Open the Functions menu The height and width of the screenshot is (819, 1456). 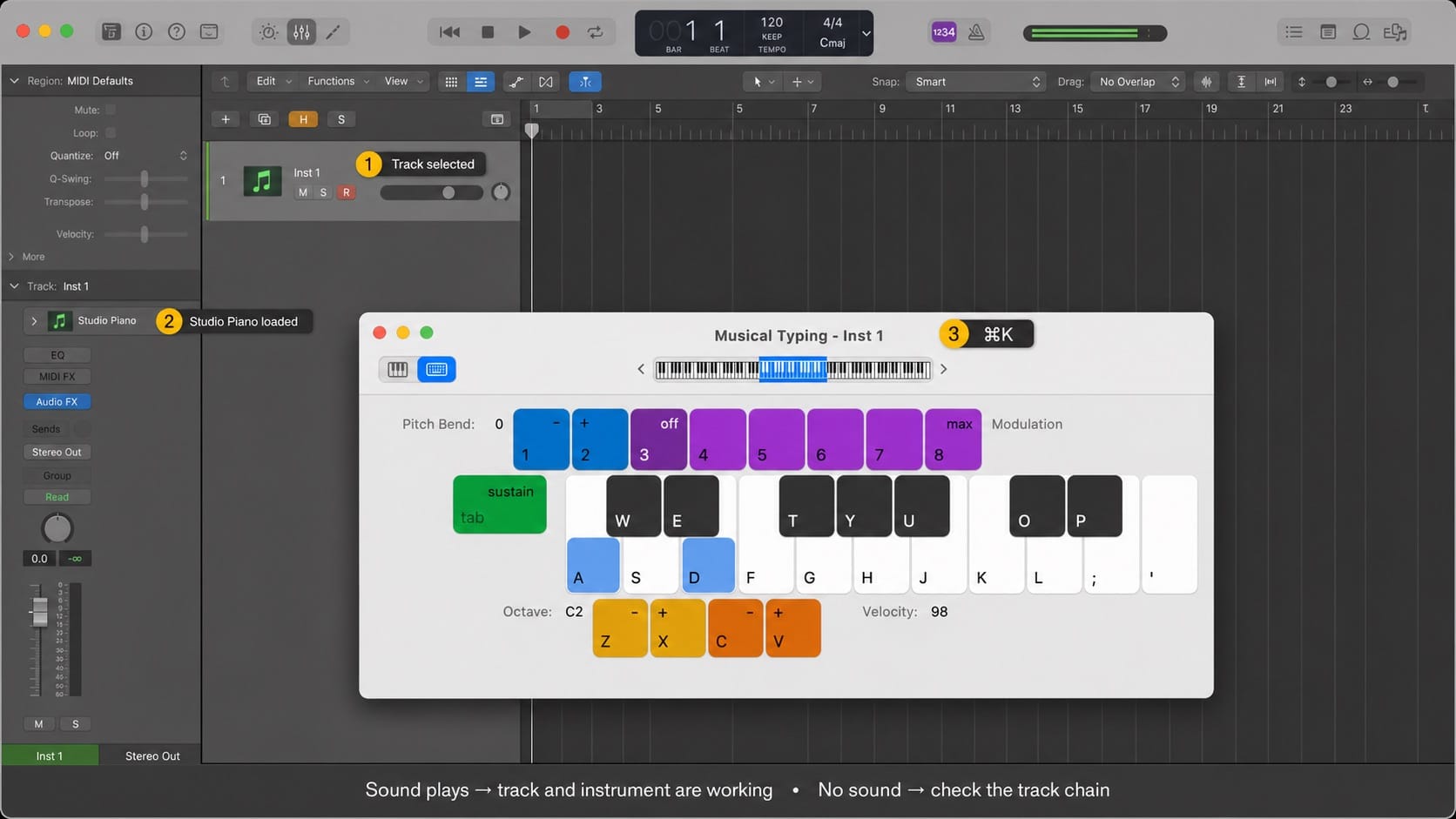point(338,82)
